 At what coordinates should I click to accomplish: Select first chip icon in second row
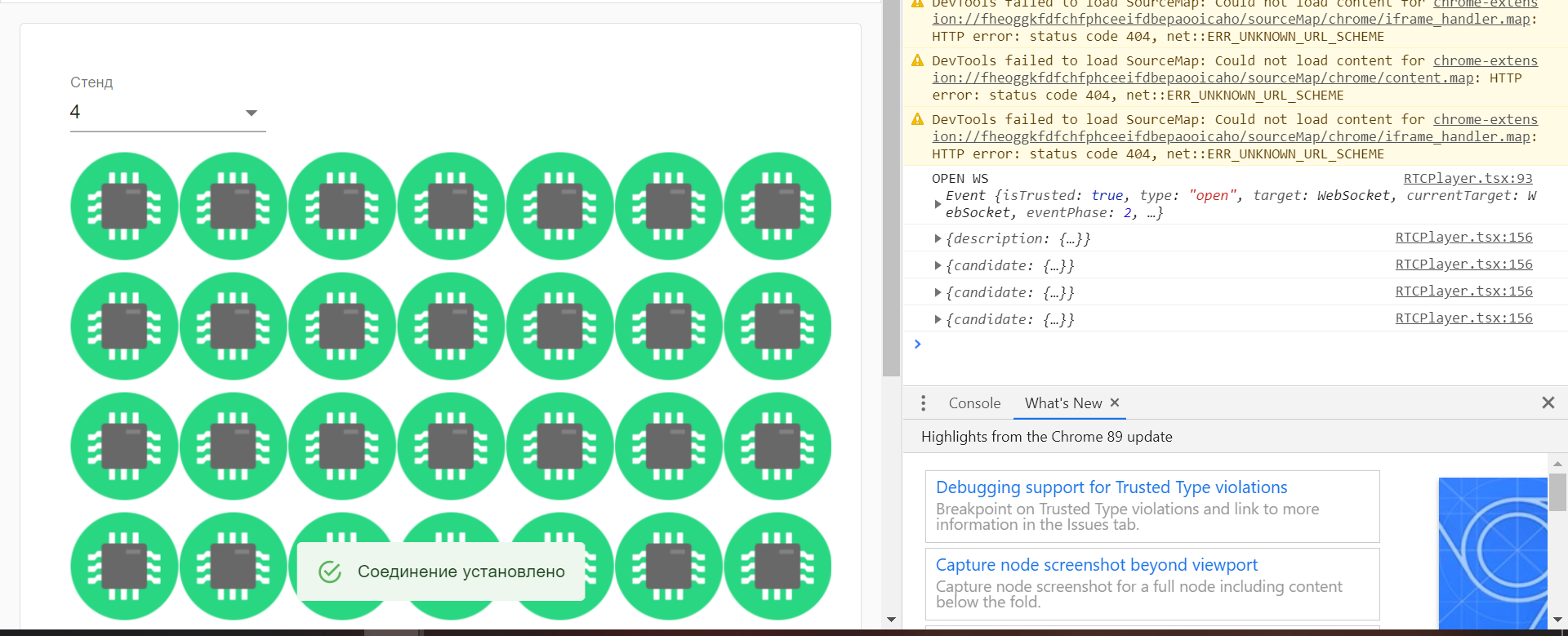[x=124, y=326]
